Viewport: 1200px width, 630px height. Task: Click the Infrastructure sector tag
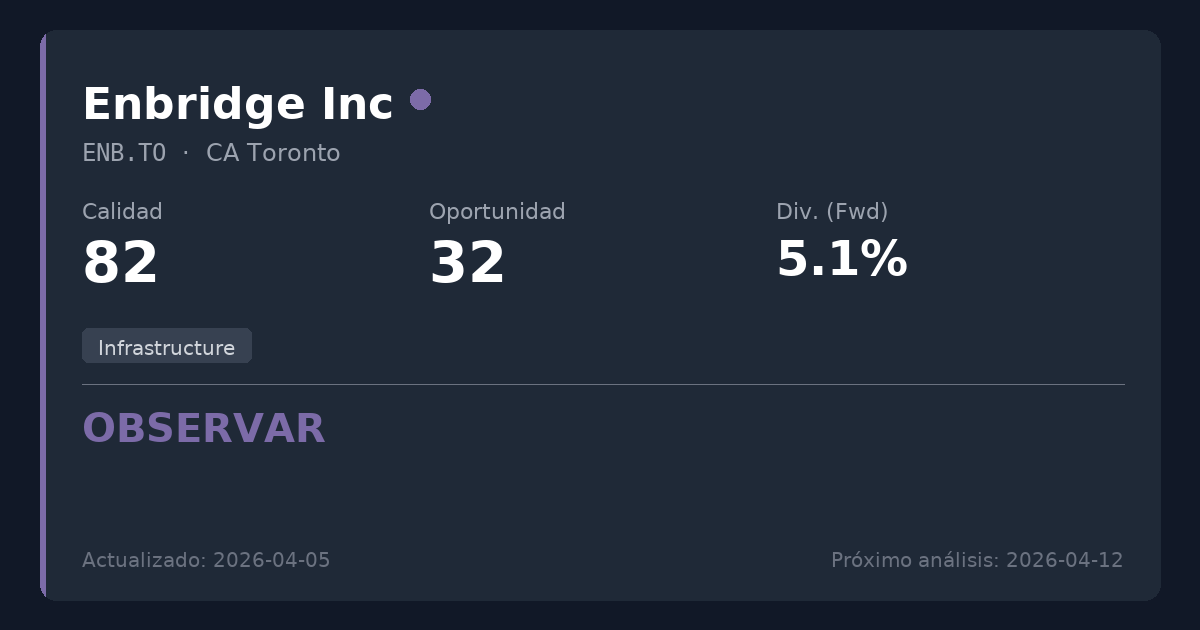[166, 347]
